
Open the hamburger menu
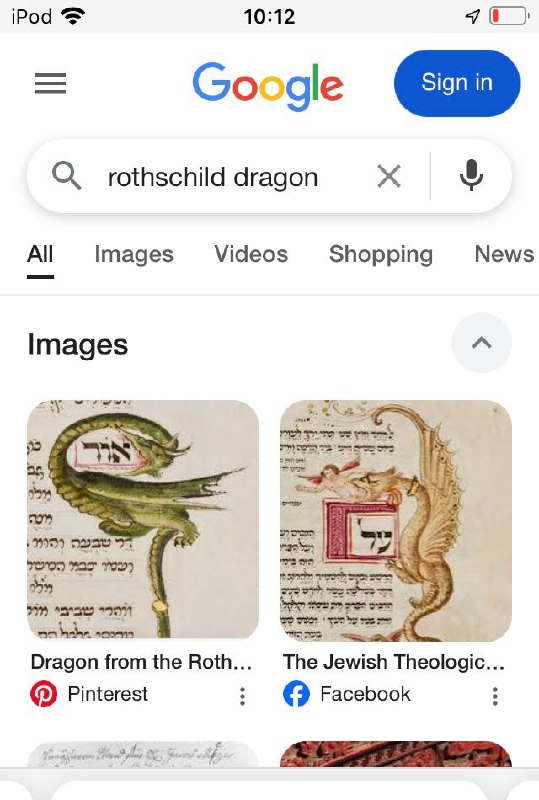click(x=50, y=83)
